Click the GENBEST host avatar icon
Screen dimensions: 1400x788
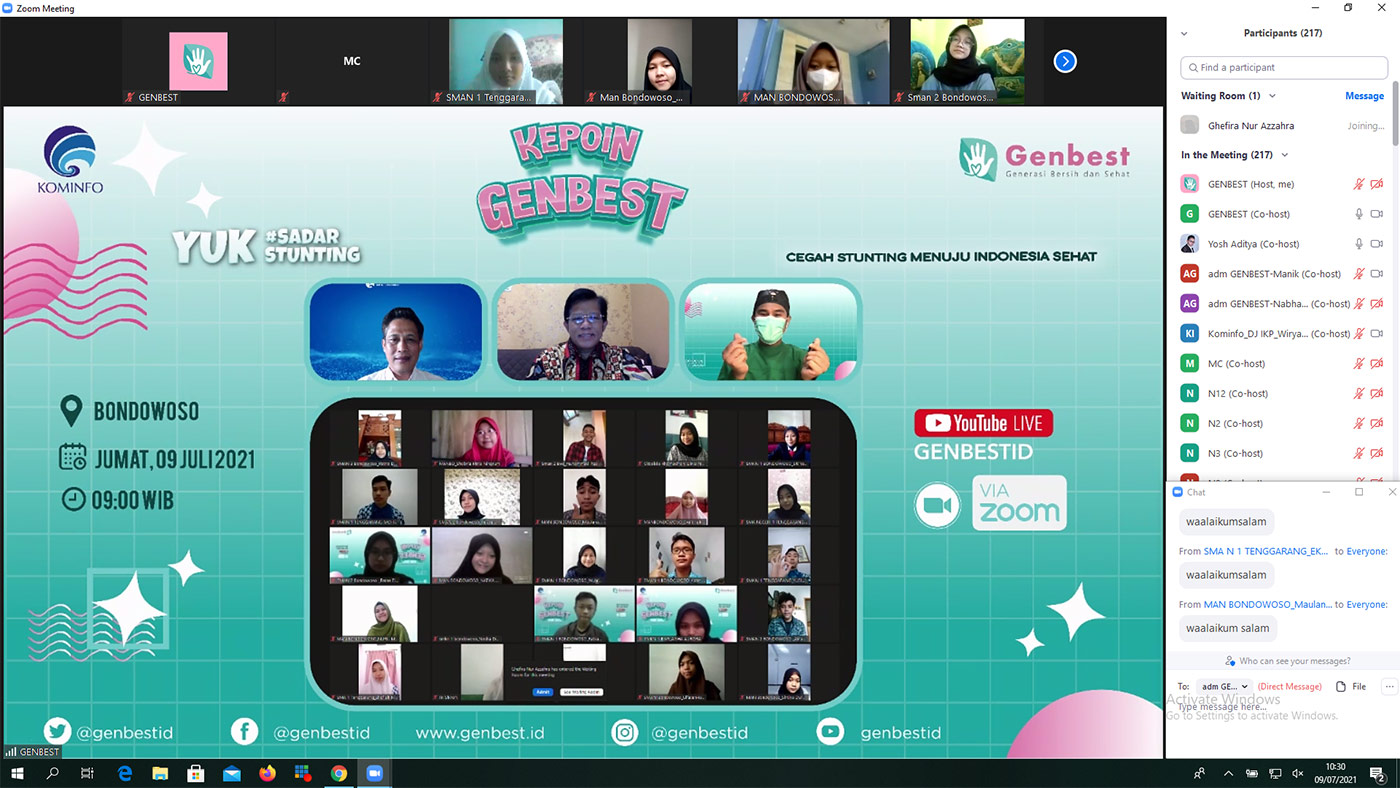(1189, 184)
